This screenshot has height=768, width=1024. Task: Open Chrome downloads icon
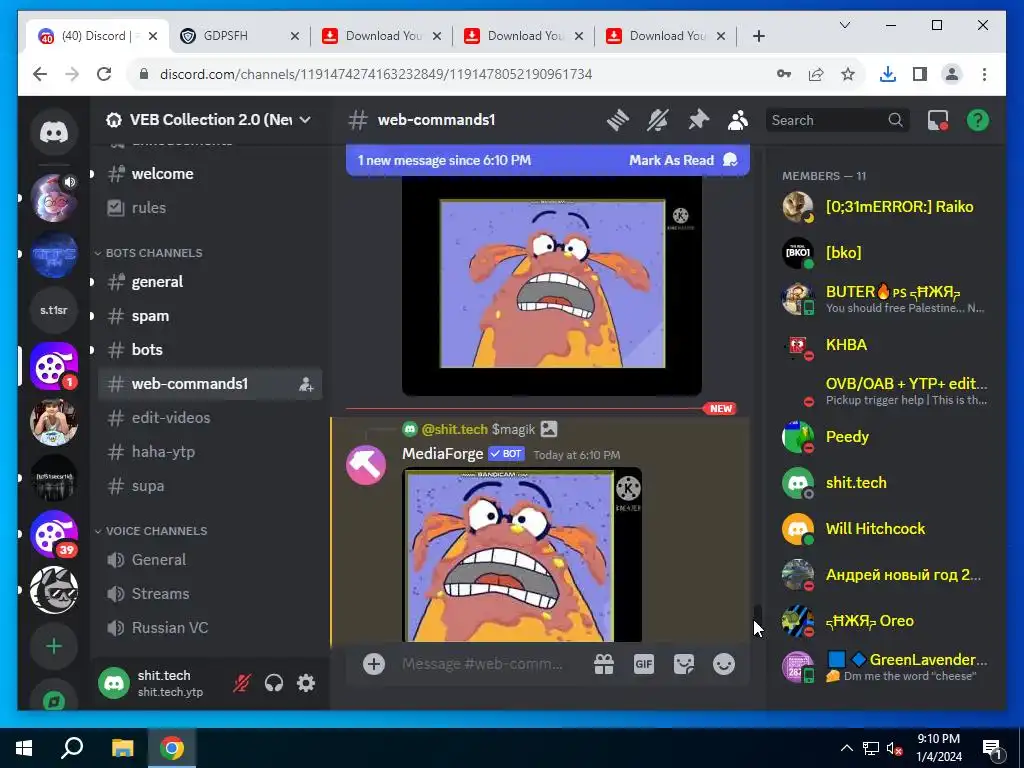click(888, 74)
